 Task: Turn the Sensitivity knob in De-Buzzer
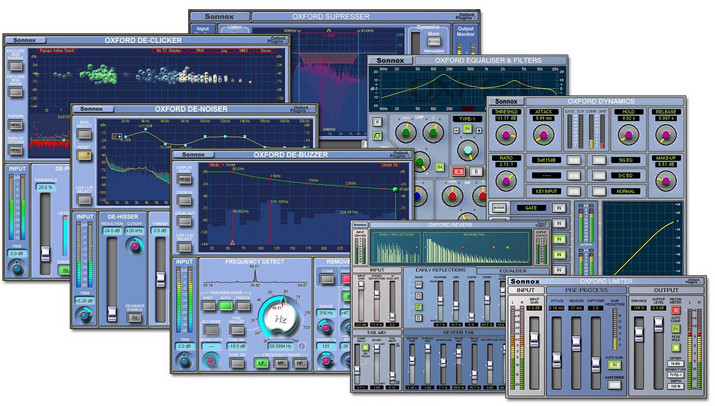coord(210,360)
